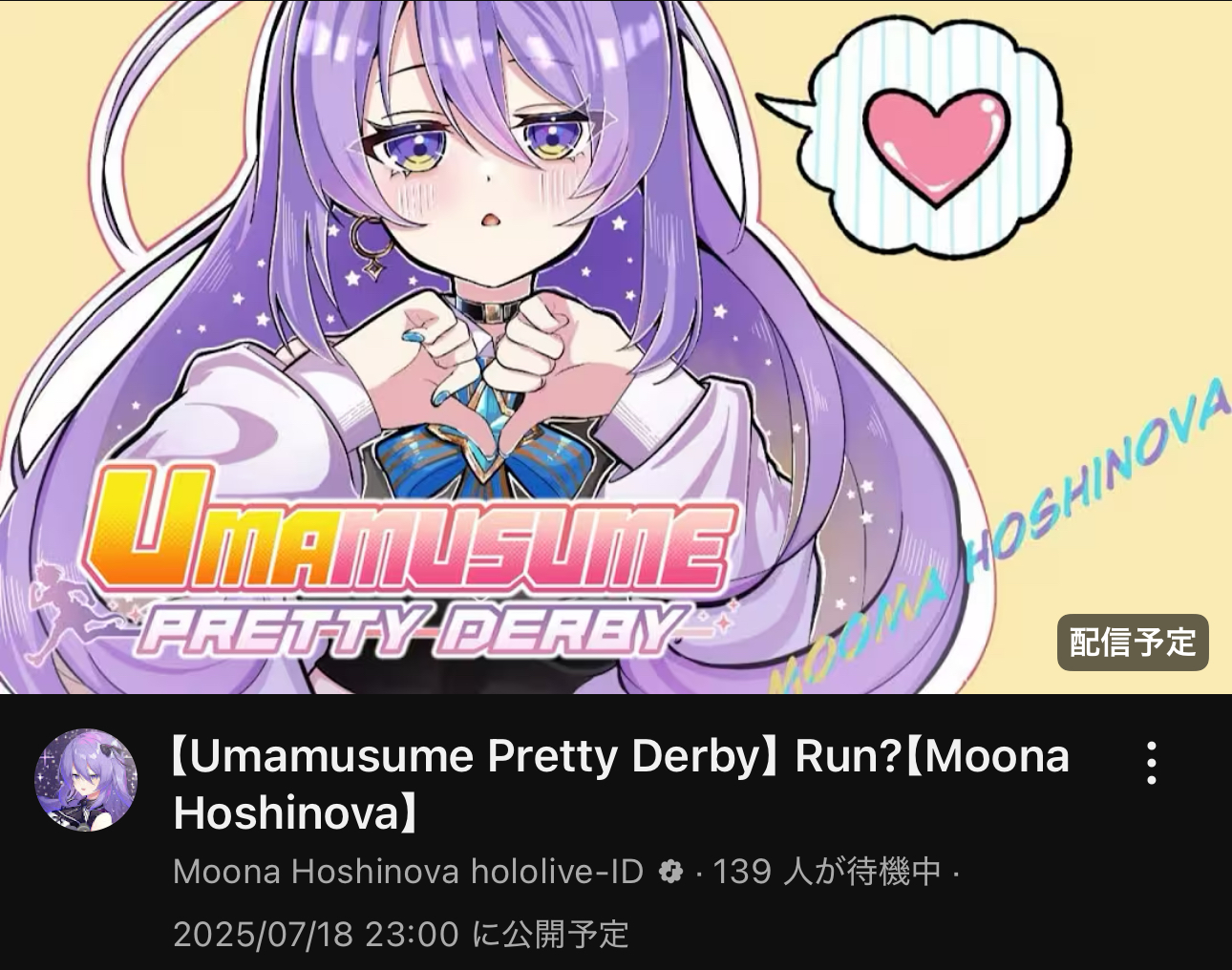The height and width of the screenshot is (970, 1232).
Task: Click the verified badge beside channel name
Action: 670,872
